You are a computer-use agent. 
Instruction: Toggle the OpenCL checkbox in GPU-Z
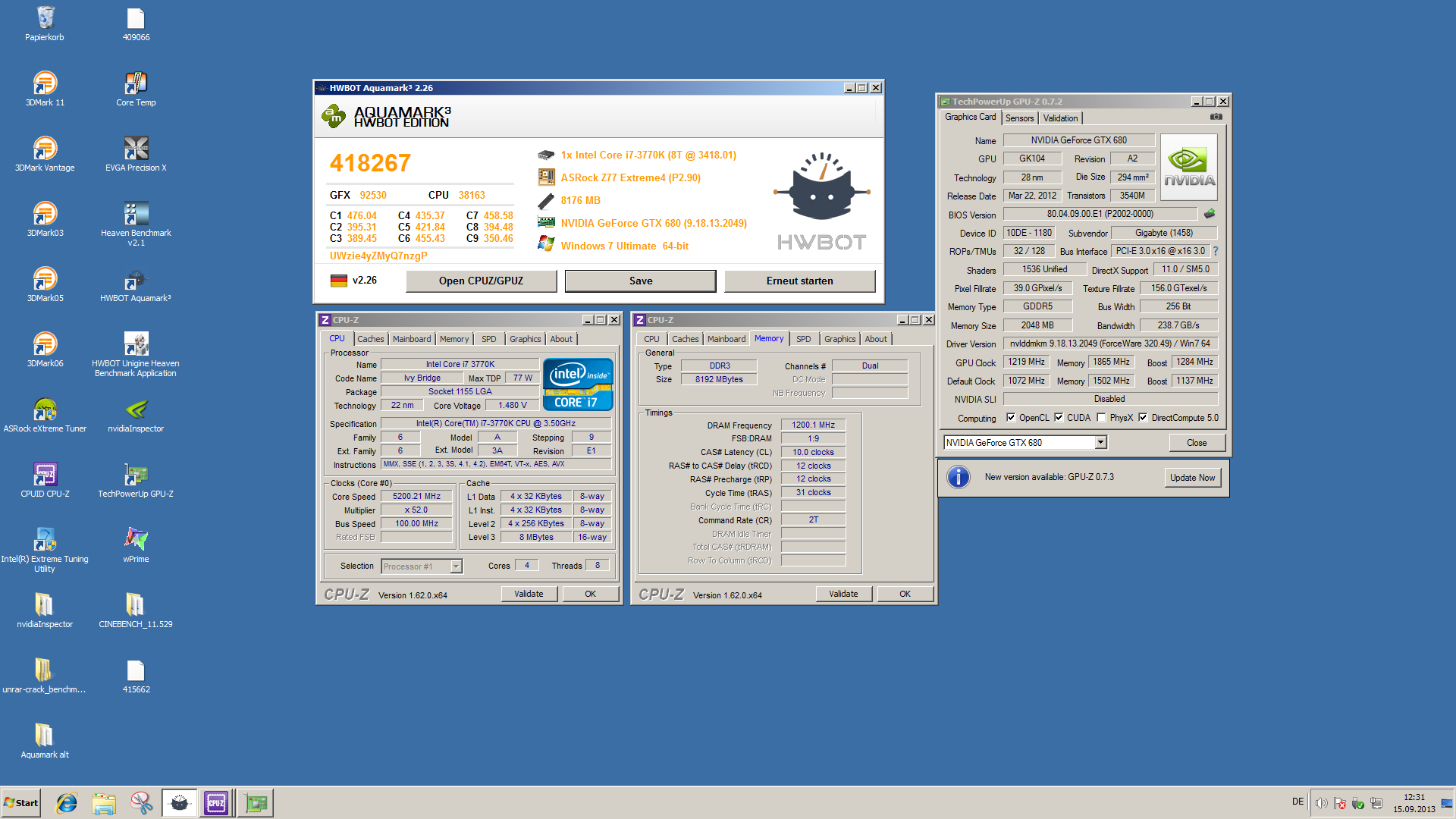(1011, 418)
